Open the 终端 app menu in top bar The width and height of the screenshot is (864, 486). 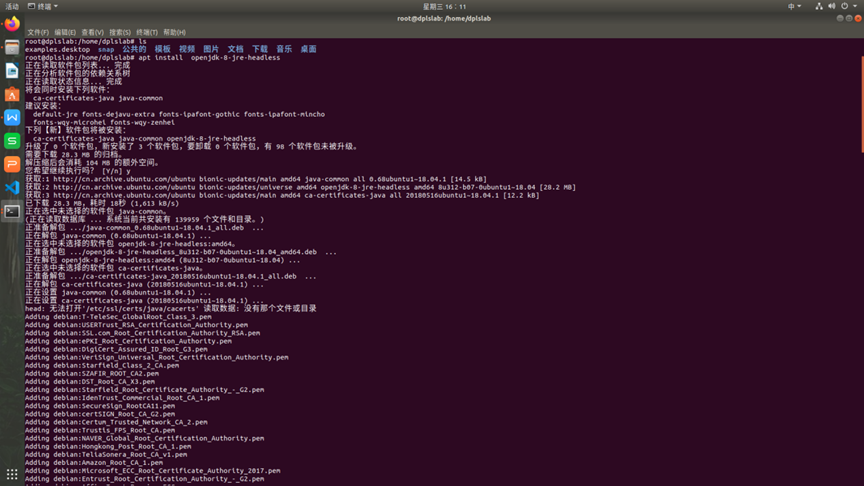coord(43,7)
